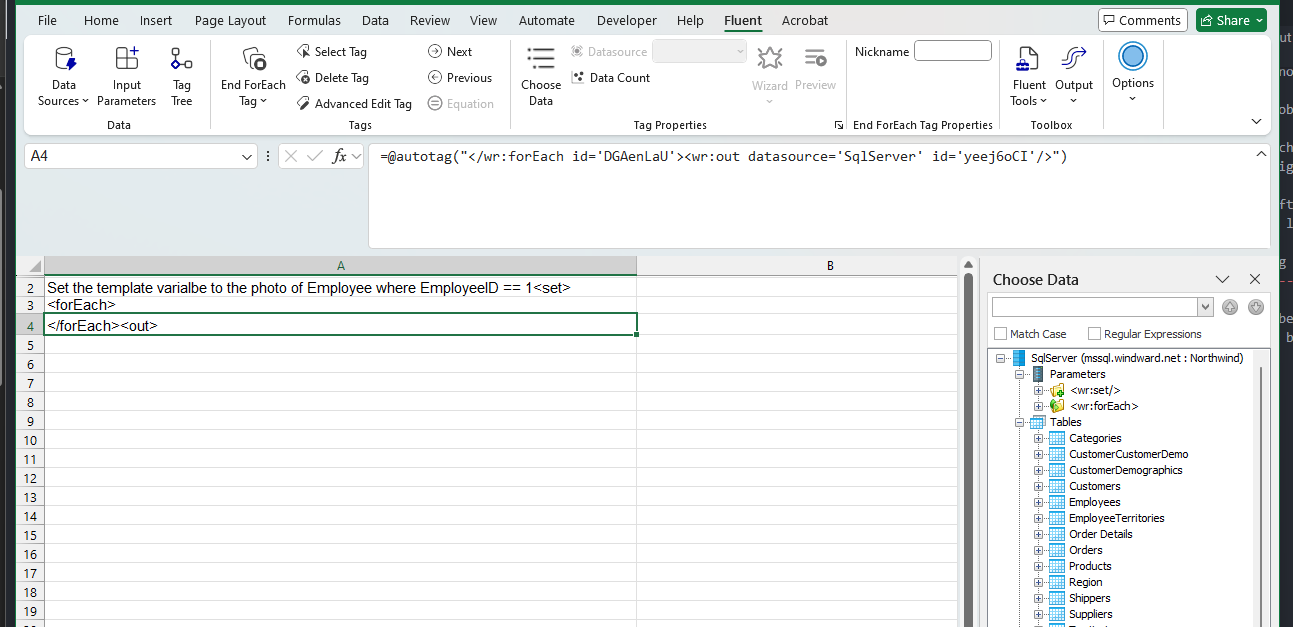
Task: Go to the Next tag
Action: coord(450,52)
